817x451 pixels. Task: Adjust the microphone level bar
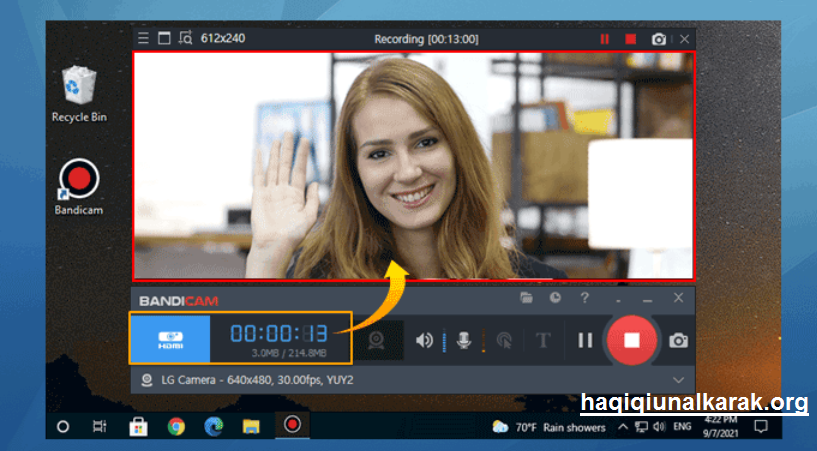484,341
